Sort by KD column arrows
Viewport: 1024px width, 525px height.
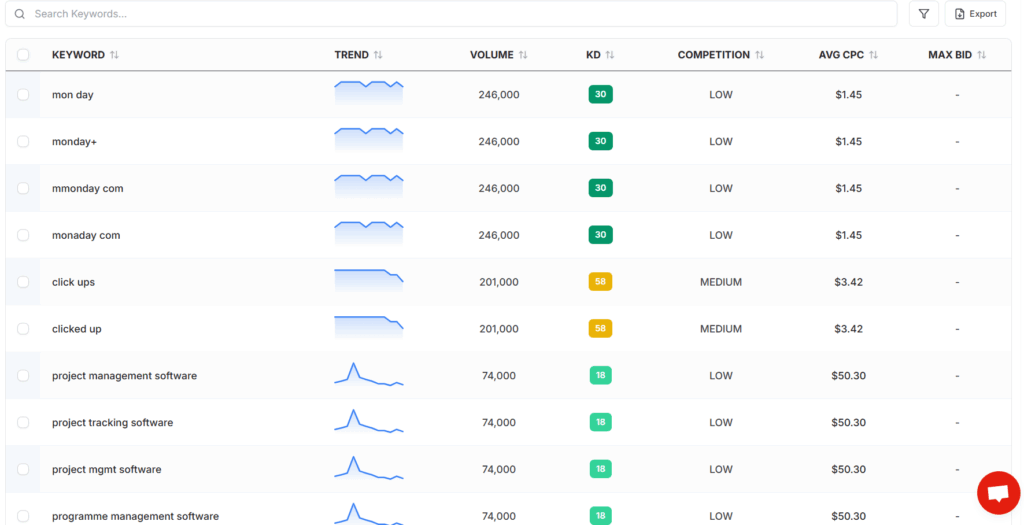[x=609, y=55]
